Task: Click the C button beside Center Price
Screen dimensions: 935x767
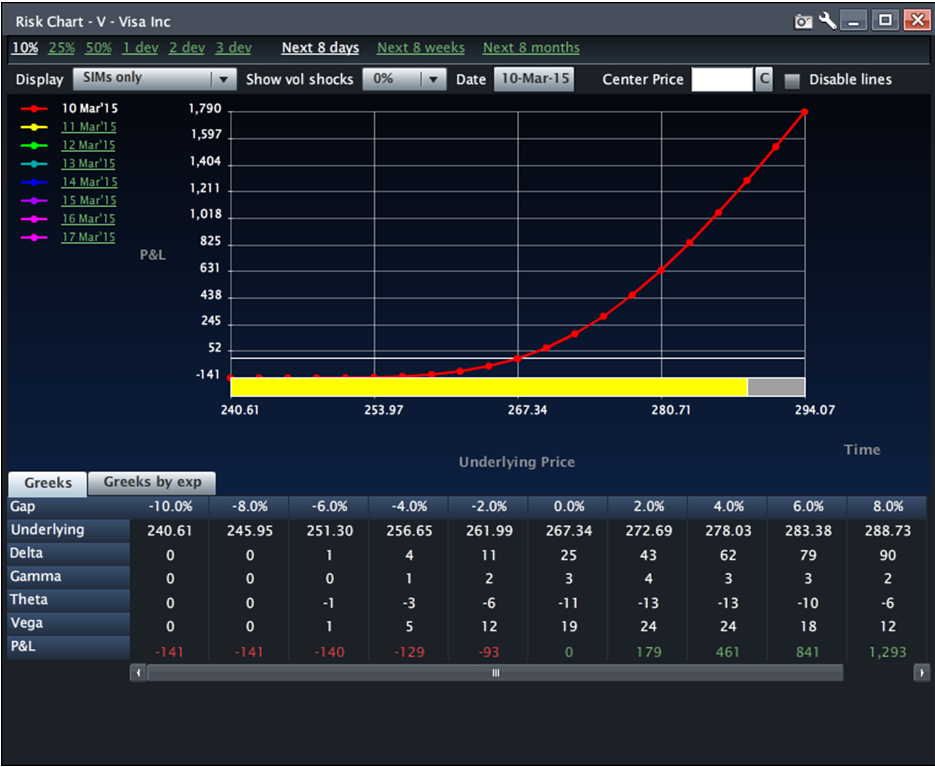Action: tap(764, 80)
